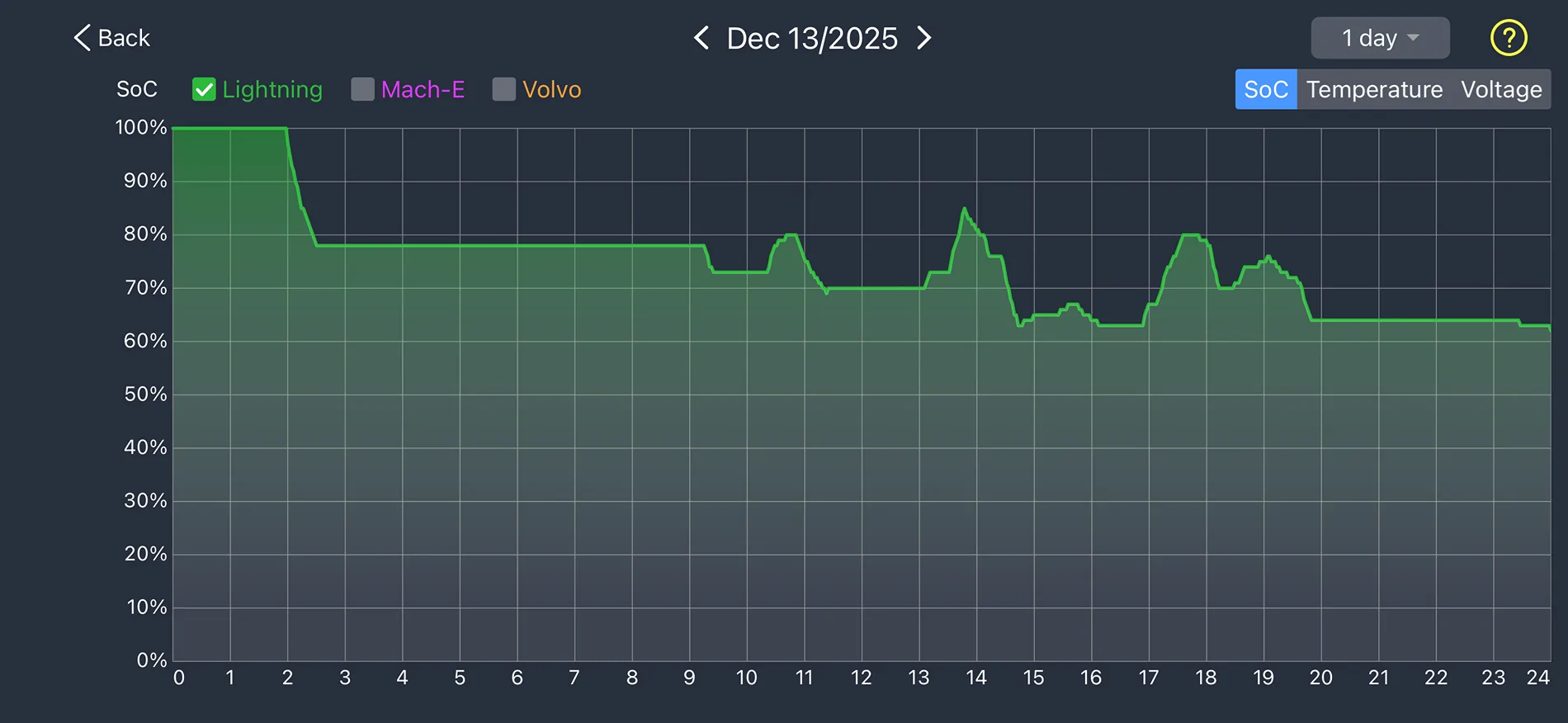Switch to the Voltage tab
This screenshot has width=1568, height=723.
click(1501, 89)
